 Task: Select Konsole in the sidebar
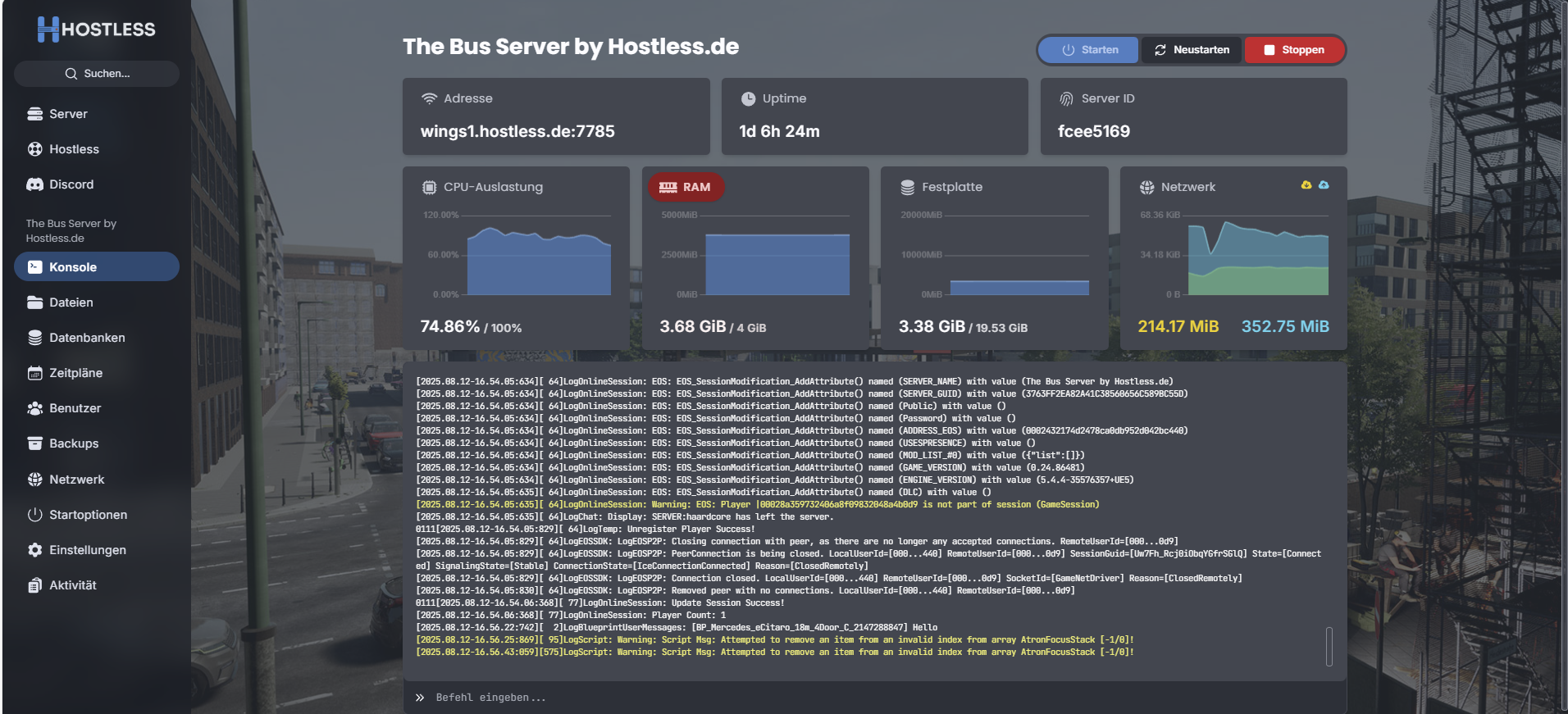point(97,267)
